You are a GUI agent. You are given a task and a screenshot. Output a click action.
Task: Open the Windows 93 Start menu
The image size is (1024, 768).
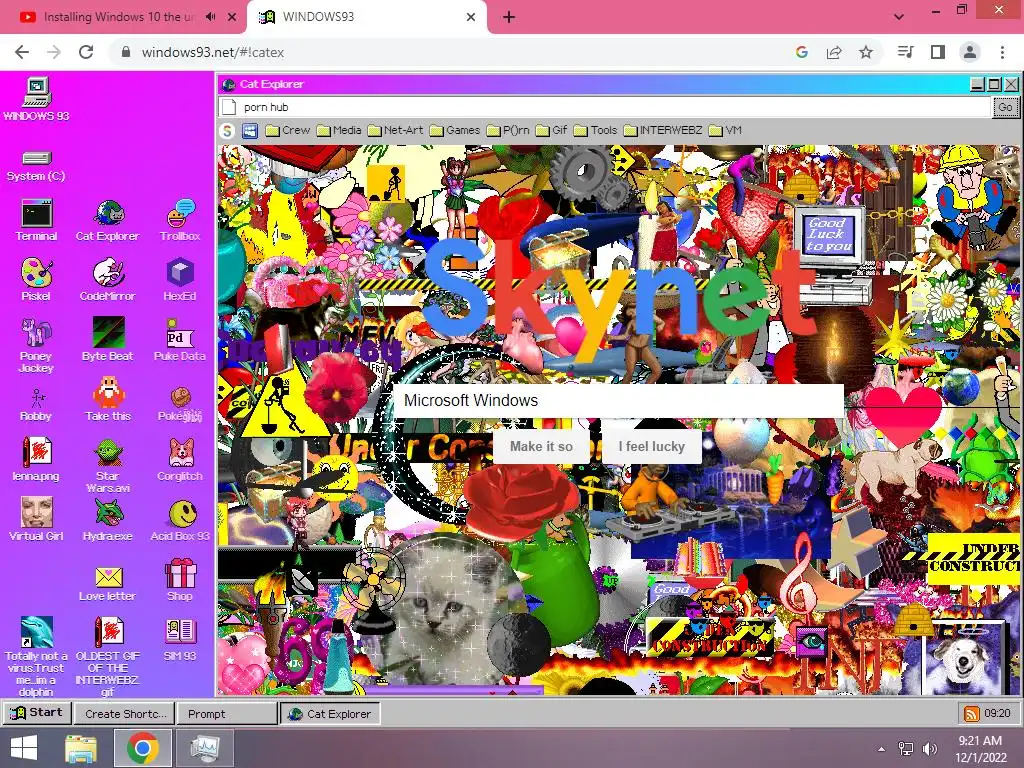coord(37,713)
